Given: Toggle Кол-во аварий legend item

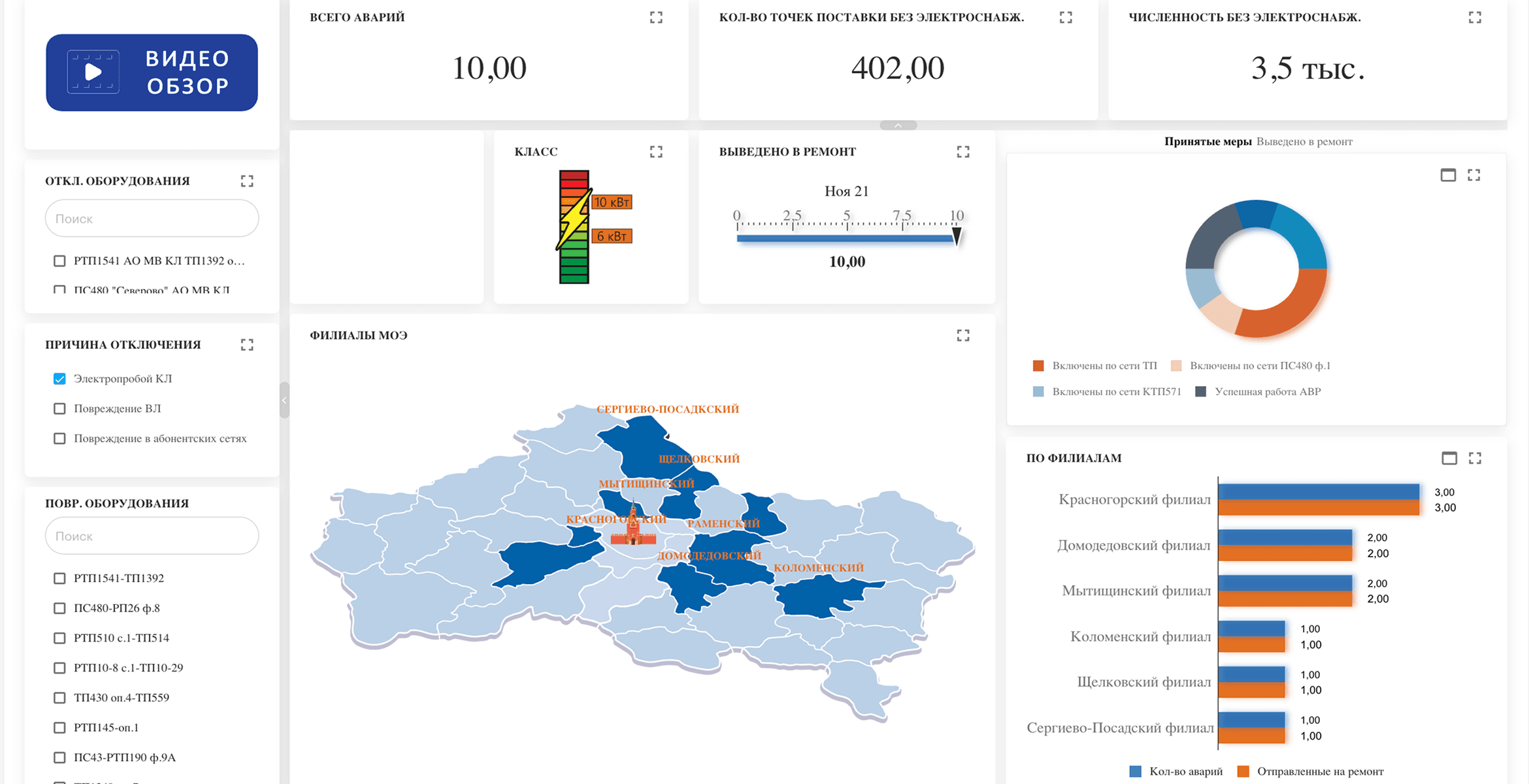Looking at the screenshot, I should point(1176,772).
